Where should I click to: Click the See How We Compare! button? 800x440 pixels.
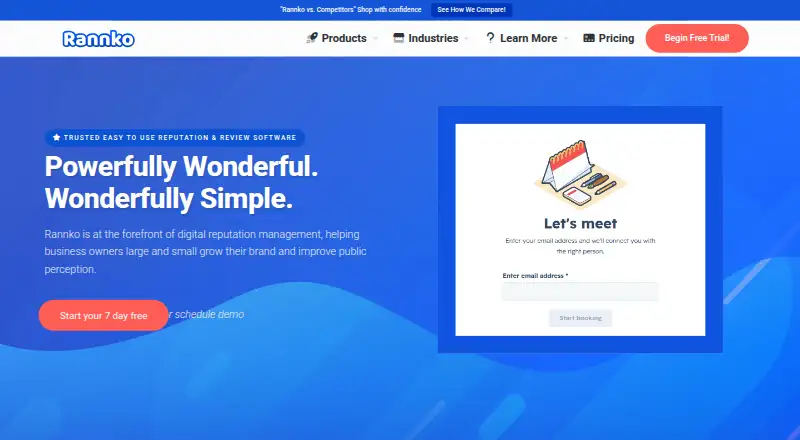(471, 10)
